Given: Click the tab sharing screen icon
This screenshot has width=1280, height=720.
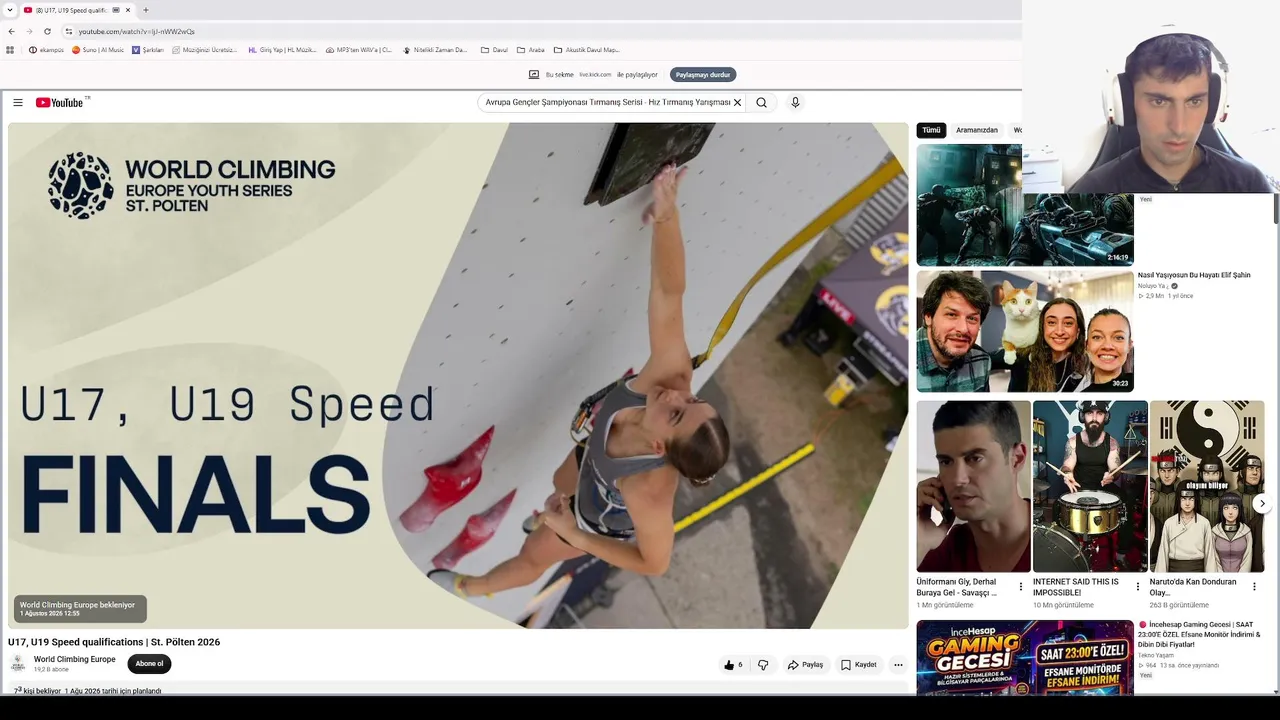Looking at the screenshot, I should coord(534,74).
